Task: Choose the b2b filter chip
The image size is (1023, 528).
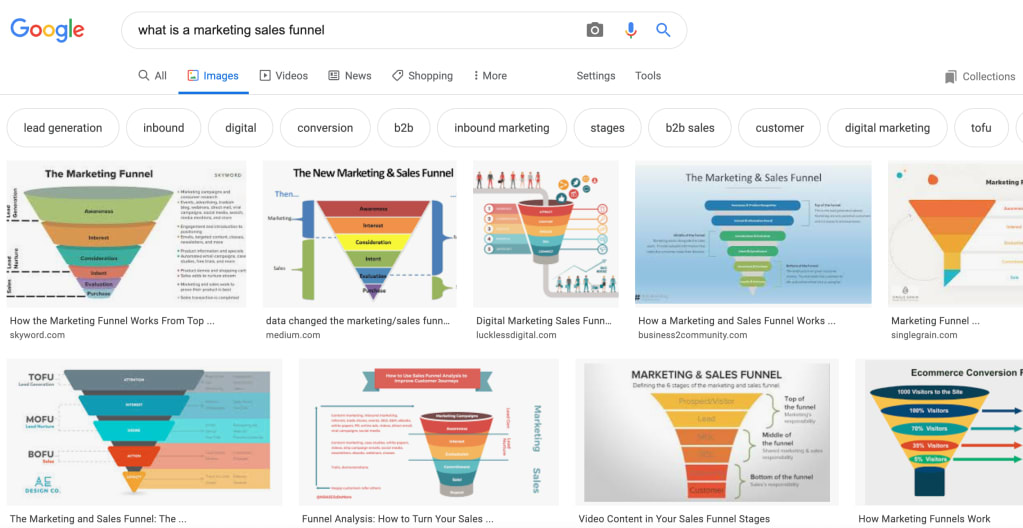Action: point(404,128)
